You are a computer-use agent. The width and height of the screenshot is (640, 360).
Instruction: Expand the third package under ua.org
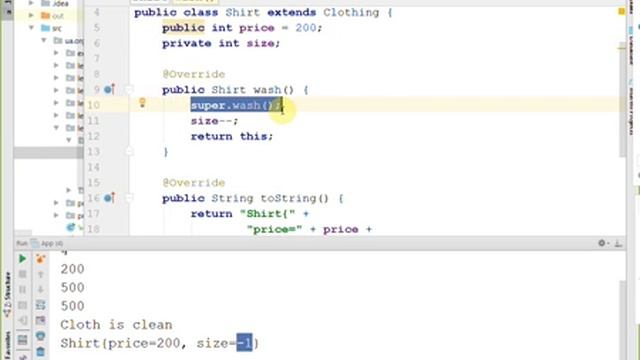(56, 78)
